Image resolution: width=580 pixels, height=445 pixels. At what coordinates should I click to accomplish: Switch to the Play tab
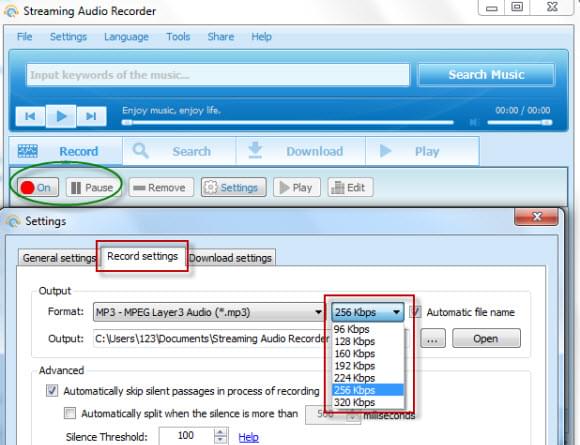[422, 151]
